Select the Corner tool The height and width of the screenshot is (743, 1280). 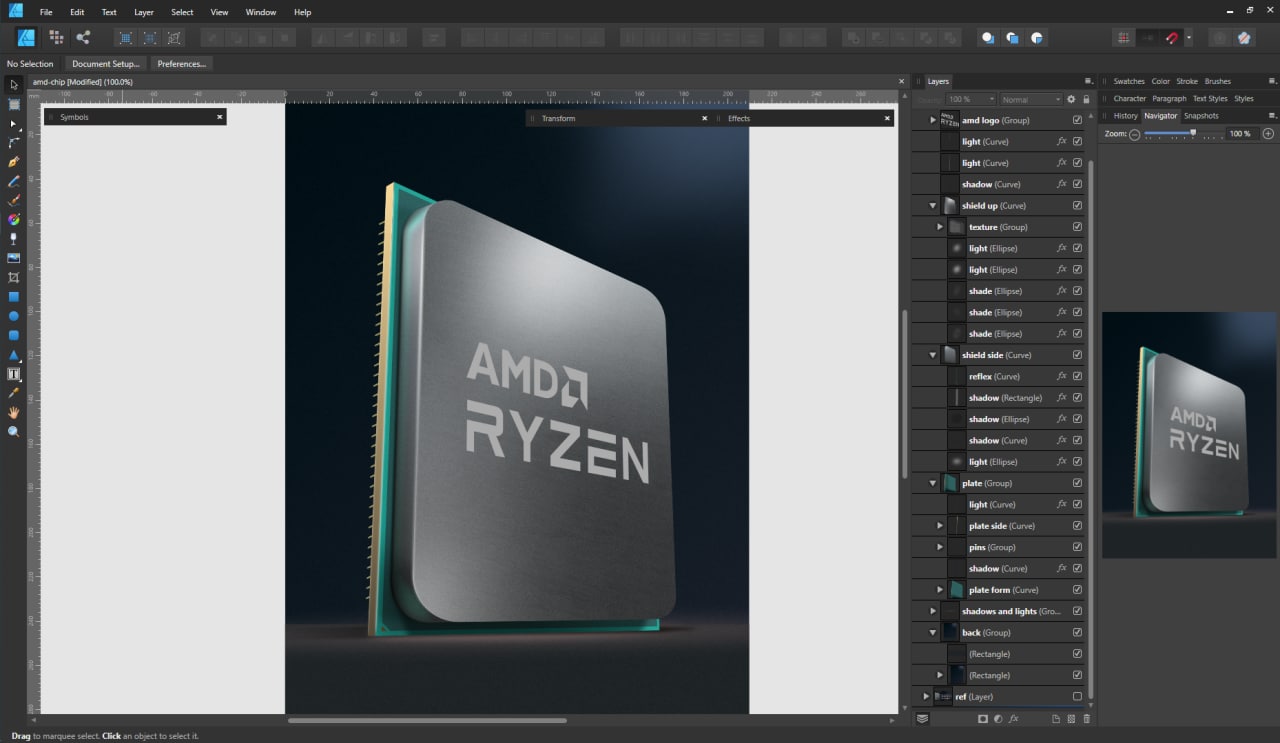(x=14, y=143)
